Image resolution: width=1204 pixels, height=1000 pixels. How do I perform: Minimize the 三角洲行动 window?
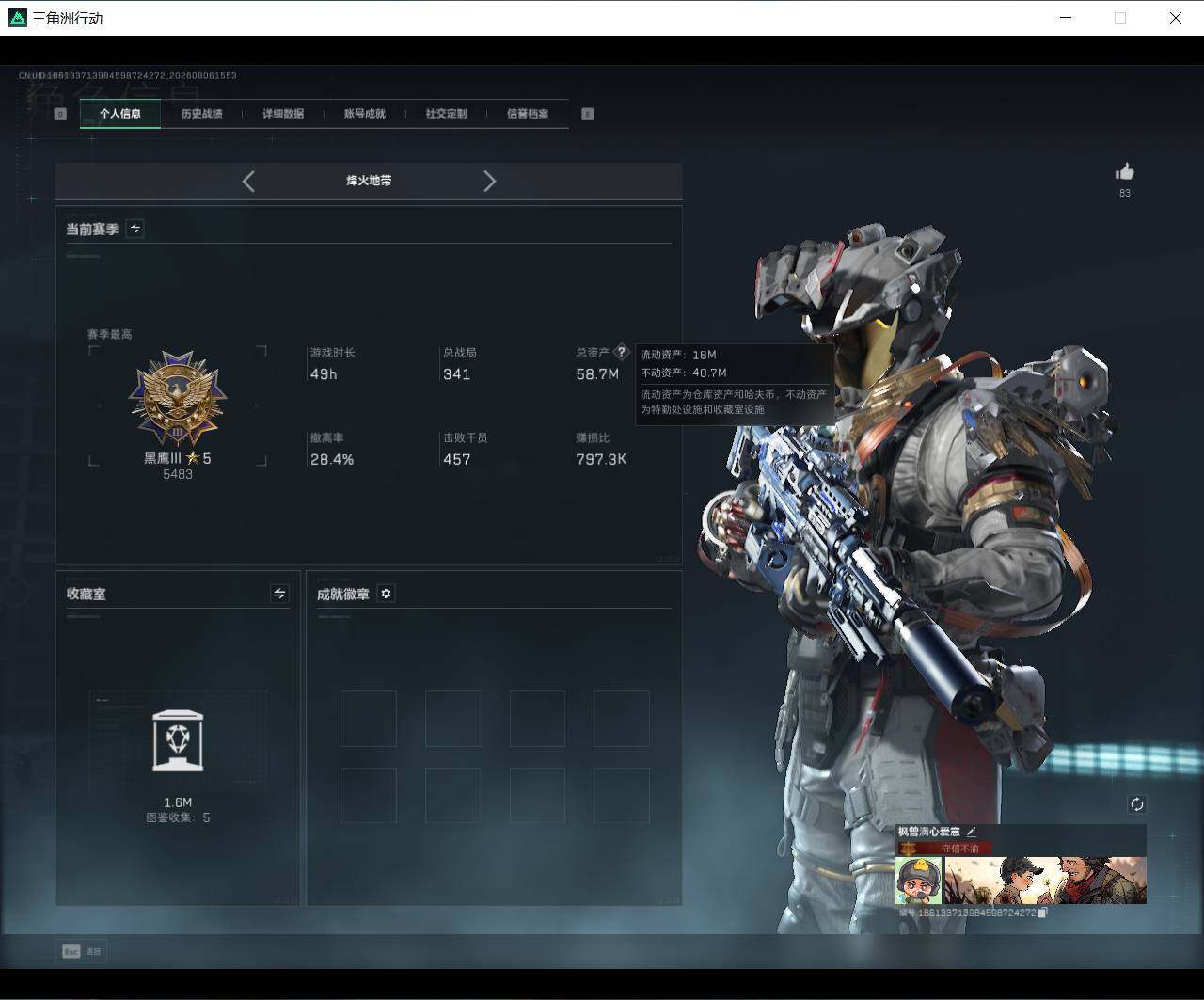click(1066, 18)
